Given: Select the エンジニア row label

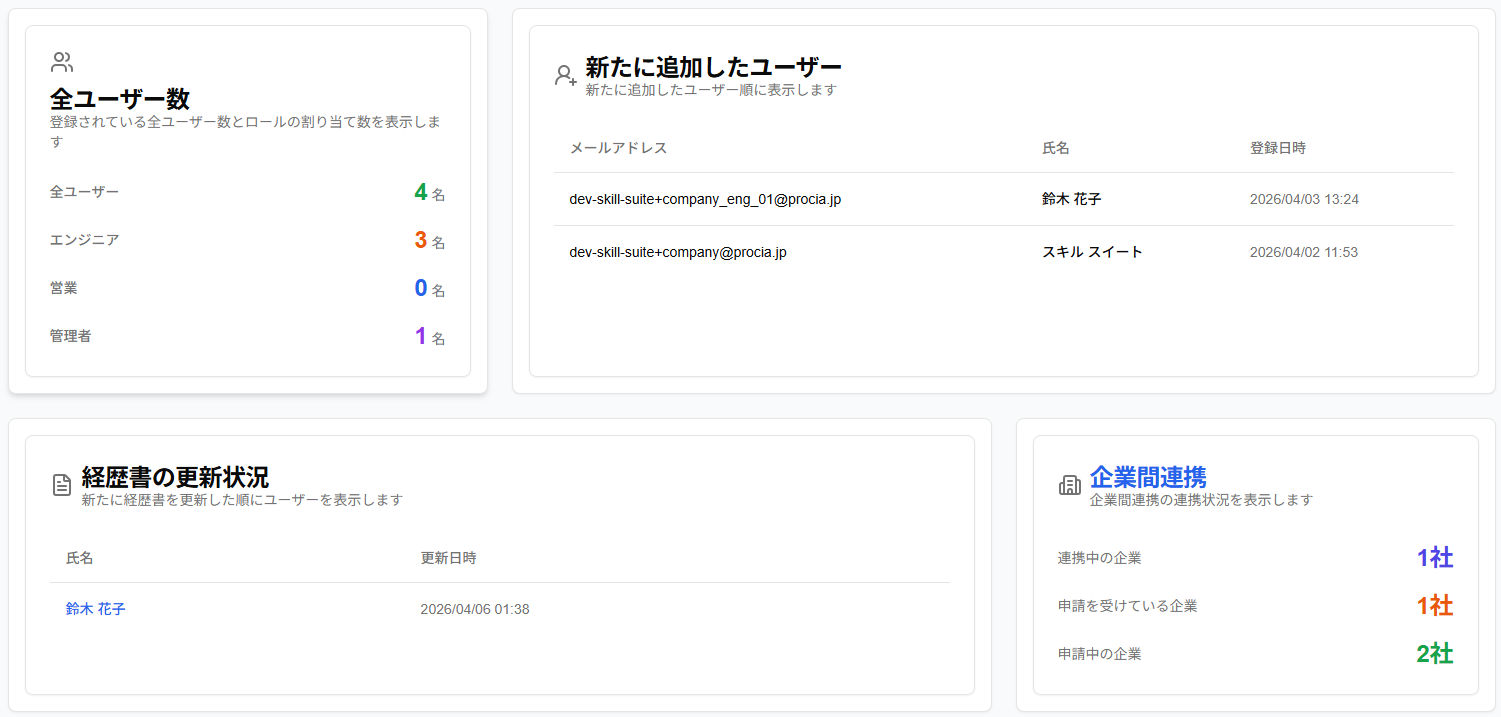Looking at the screenshot, I should (85, 240).
